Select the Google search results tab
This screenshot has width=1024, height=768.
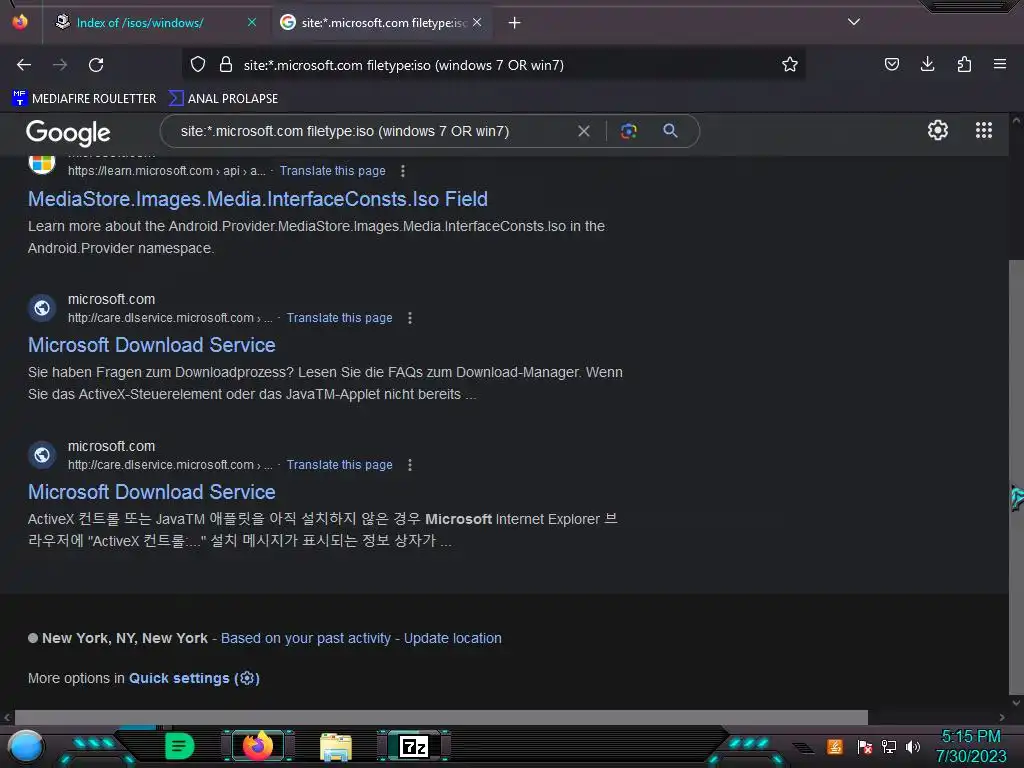point(383,23)
